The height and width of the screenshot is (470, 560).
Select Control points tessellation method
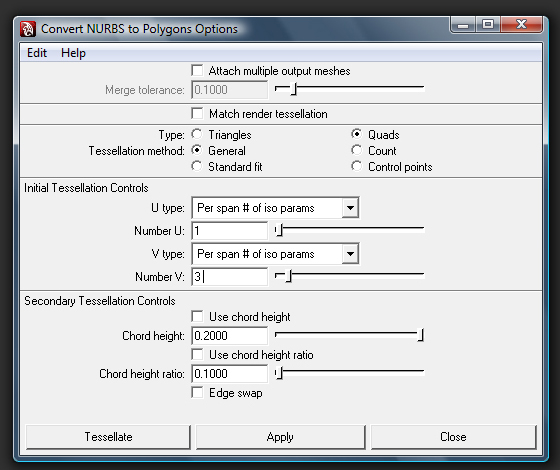pos(356,166)
